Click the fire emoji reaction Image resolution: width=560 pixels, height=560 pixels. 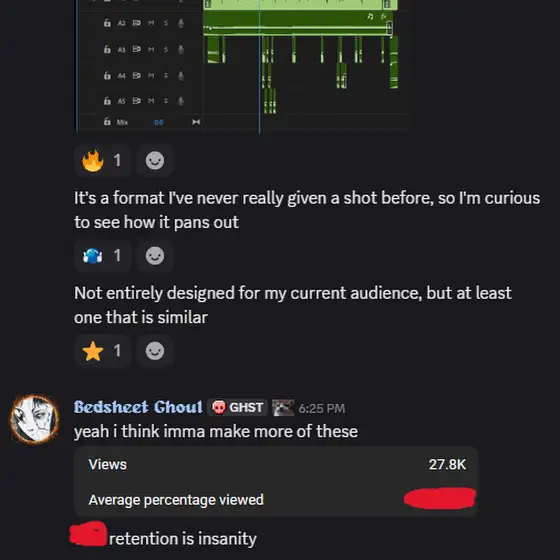[x=102, y=160]
